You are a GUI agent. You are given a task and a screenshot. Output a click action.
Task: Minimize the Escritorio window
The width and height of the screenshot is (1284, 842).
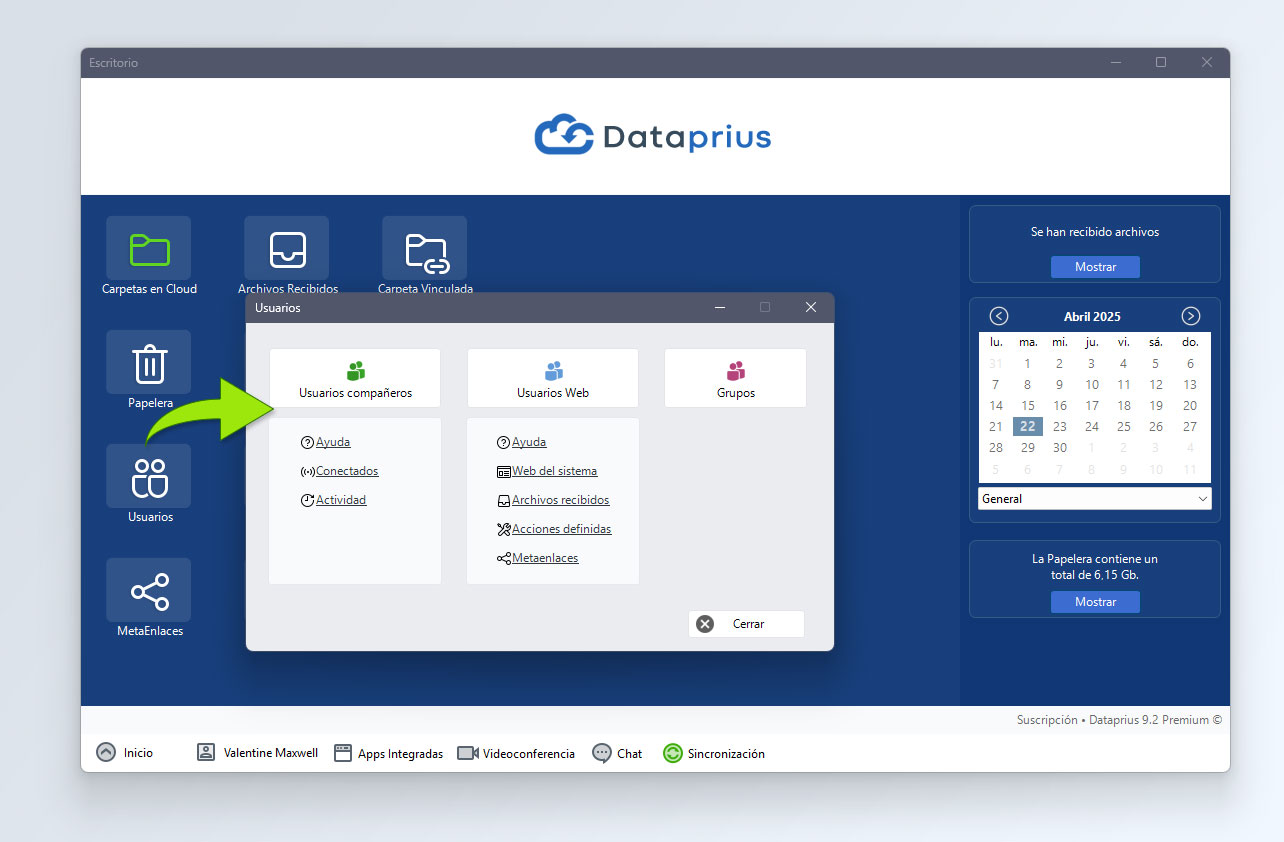[1116, 62]
